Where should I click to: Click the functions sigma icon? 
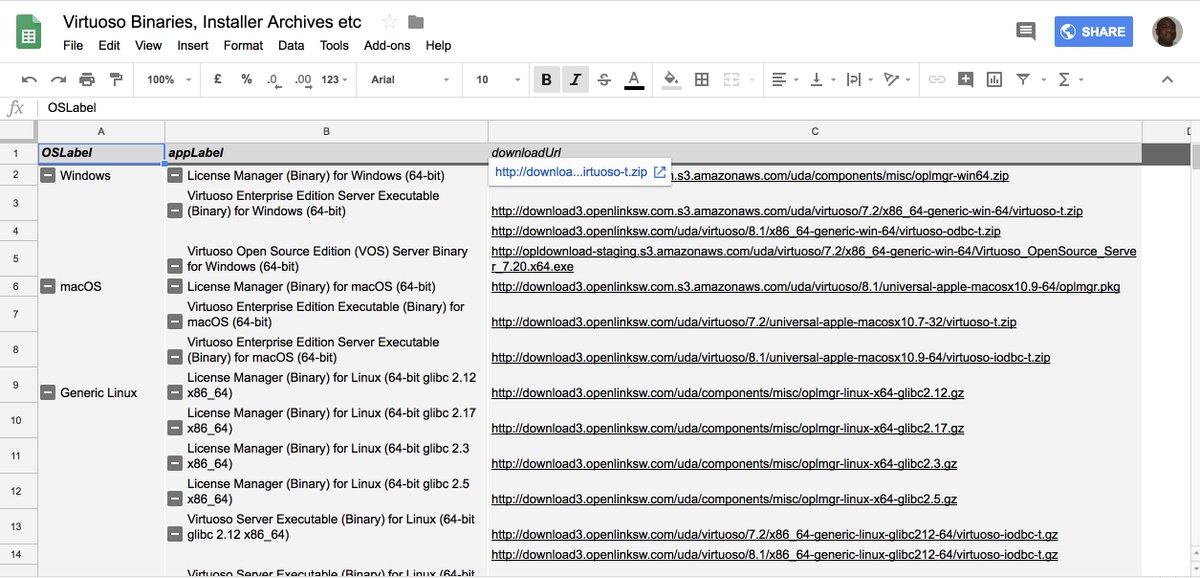(x=1064, y=80)
